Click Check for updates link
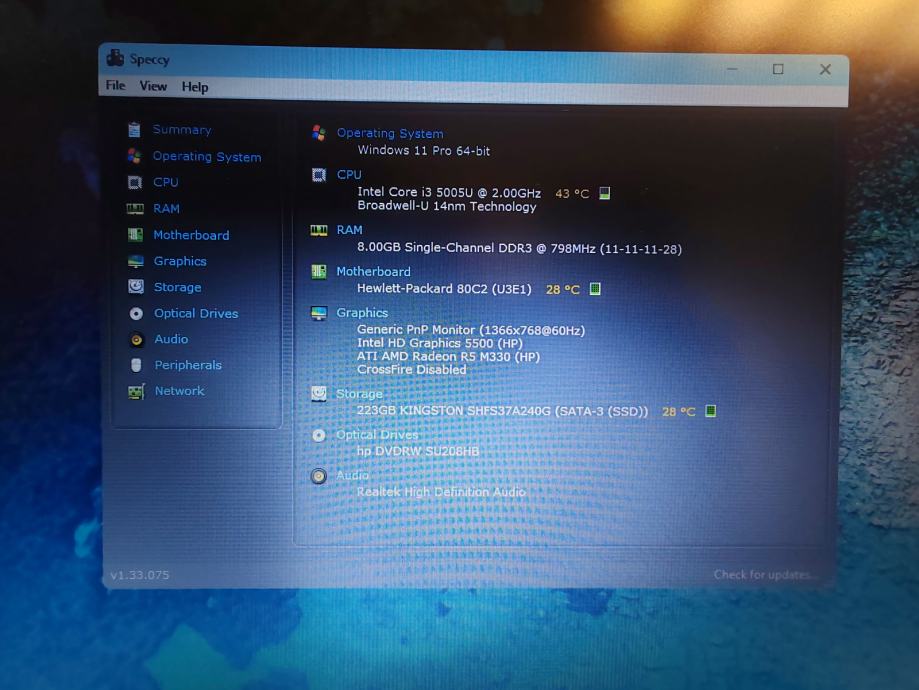The width and height of the screenshot is (919, 690). tap(763, 575)
